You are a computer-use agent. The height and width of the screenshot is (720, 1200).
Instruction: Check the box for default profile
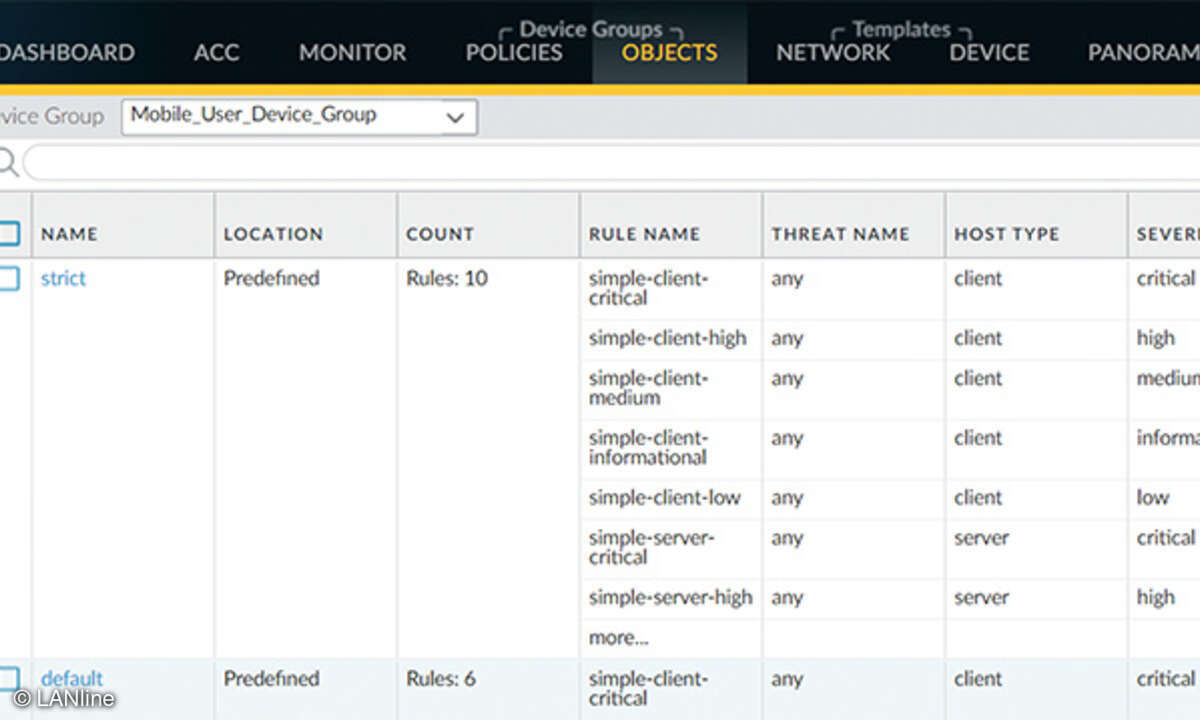8,678
